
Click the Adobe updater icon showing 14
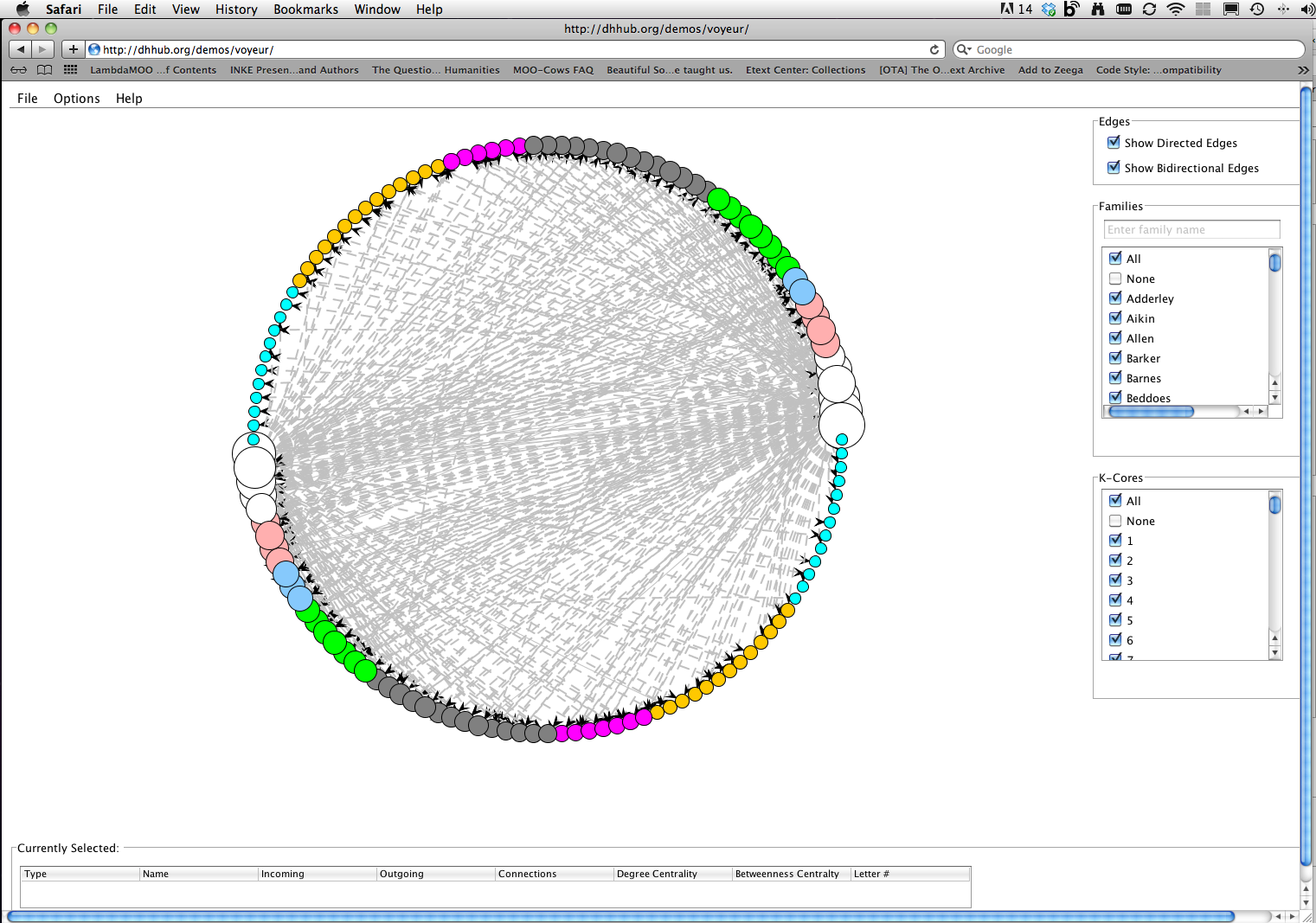[1017, 9]
